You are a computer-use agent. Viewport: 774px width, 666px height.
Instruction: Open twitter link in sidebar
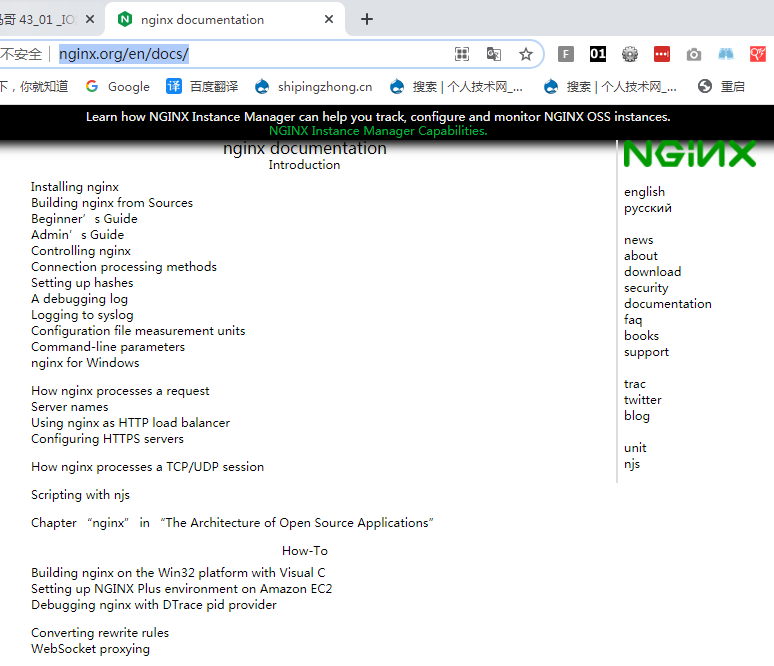(643, 400)
